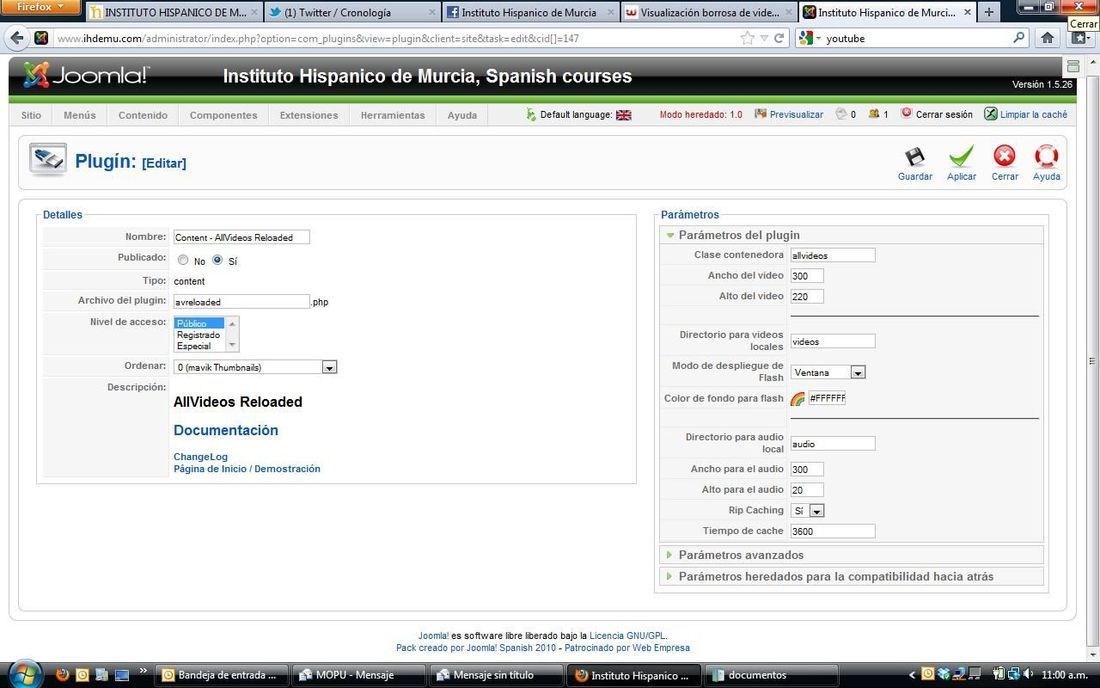Open Ordenar dropdown list
This screenshot has width=1100, height=688.
tap(329, 367)
